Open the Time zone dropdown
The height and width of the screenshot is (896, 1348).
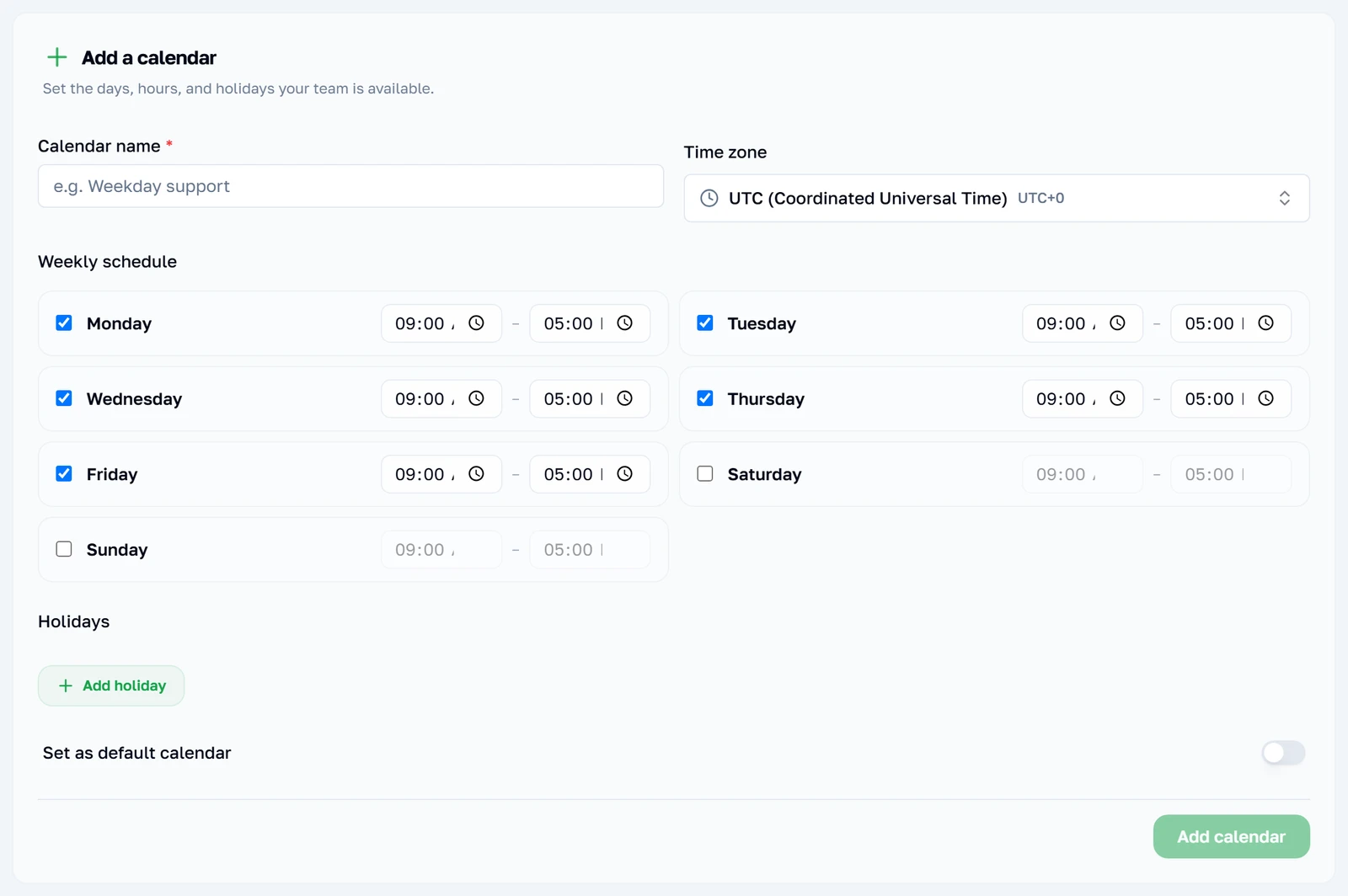(997, 198)
